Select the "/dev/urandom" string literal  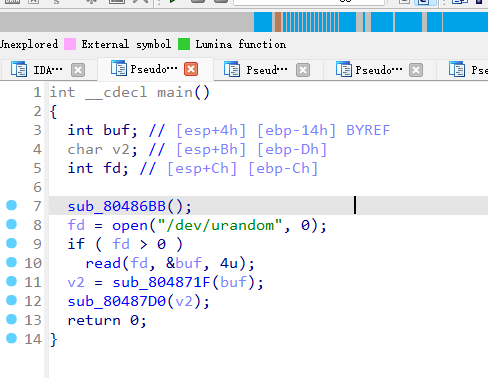coord(220,226)
